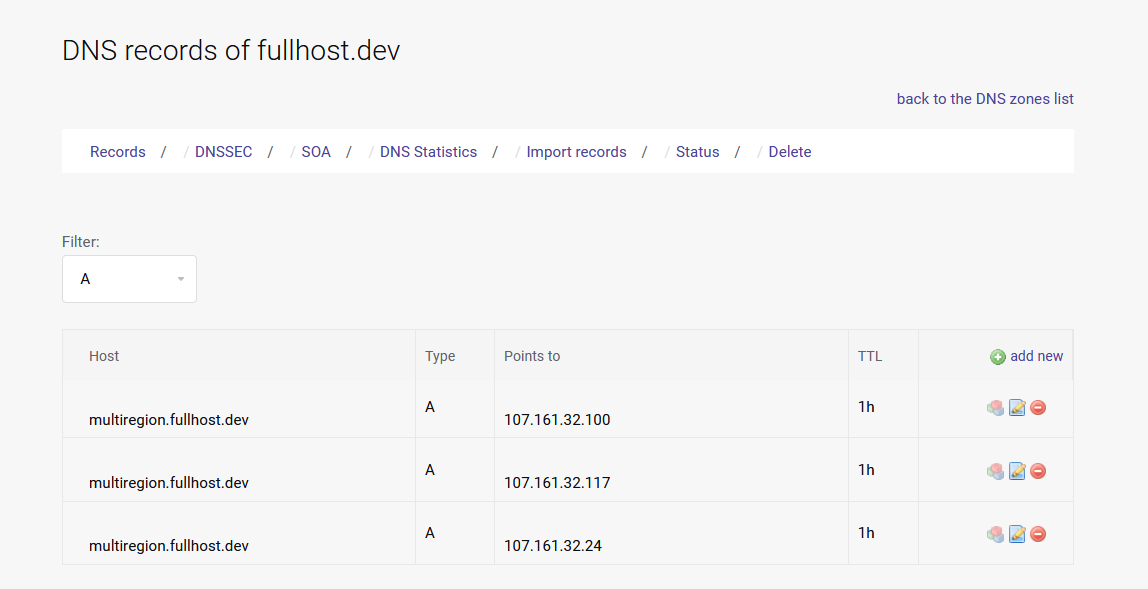This screenshot has width=1148, height=589.
Task: Click the green add new plus icon
Action: click(997, 357)
